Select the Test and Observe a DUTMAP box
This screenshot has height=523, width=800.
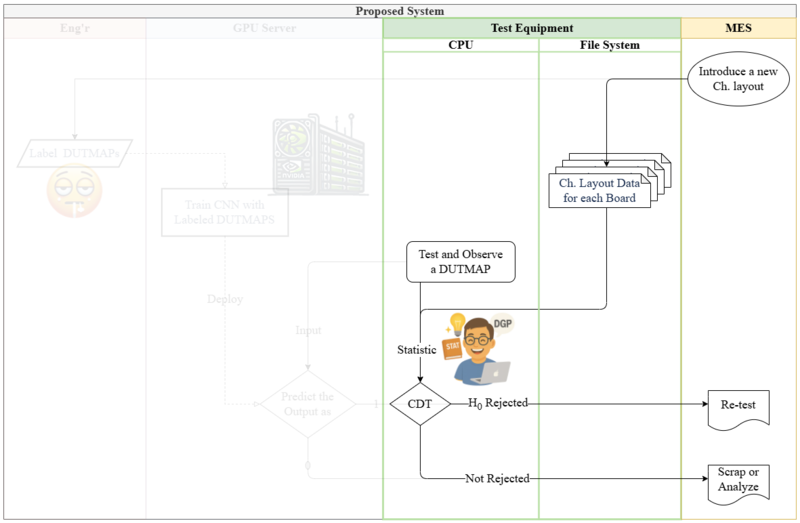tap(464, 261)
